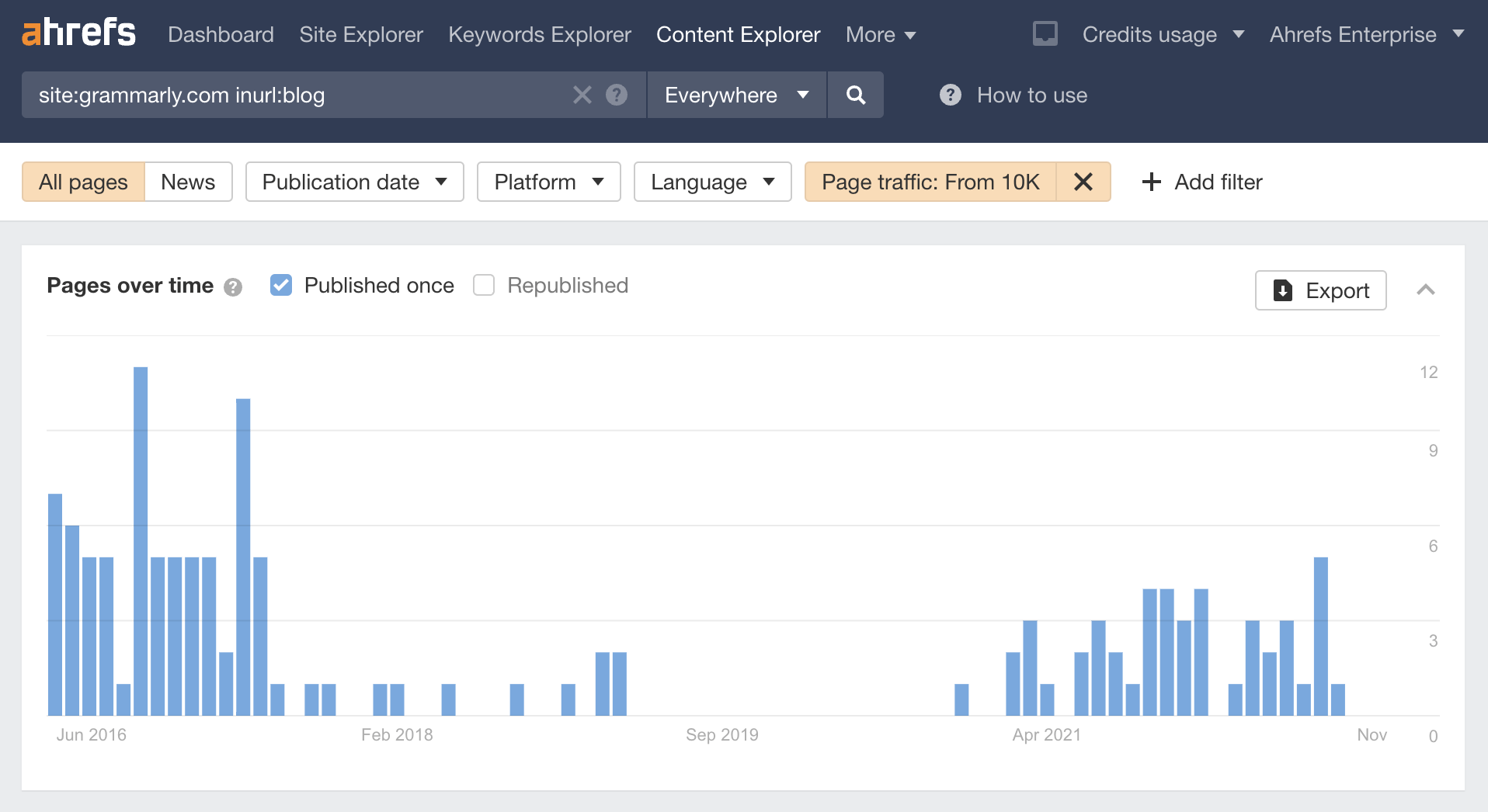
Task: Click the download icon inside Export button
Action: (x=1283, y=290)
